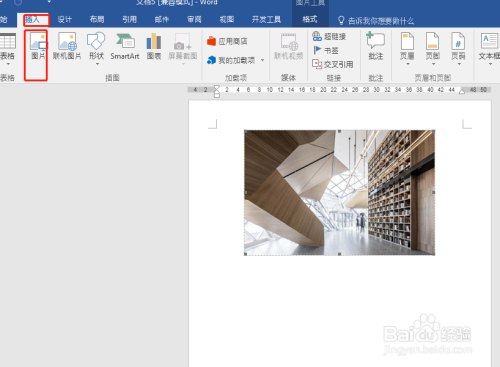Switch to the 设计 tab
Viewport: 500px width, 367px height.
pyautogui.click(x=65, y=20)
